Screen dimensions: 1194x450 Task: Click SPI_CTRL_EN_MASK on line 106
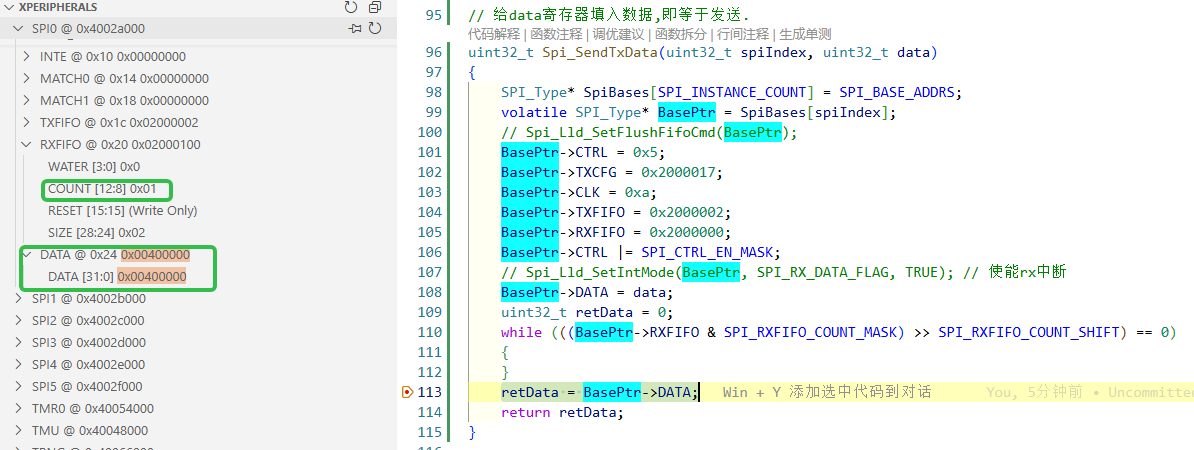pyautogui.click(x=707, y=253)
